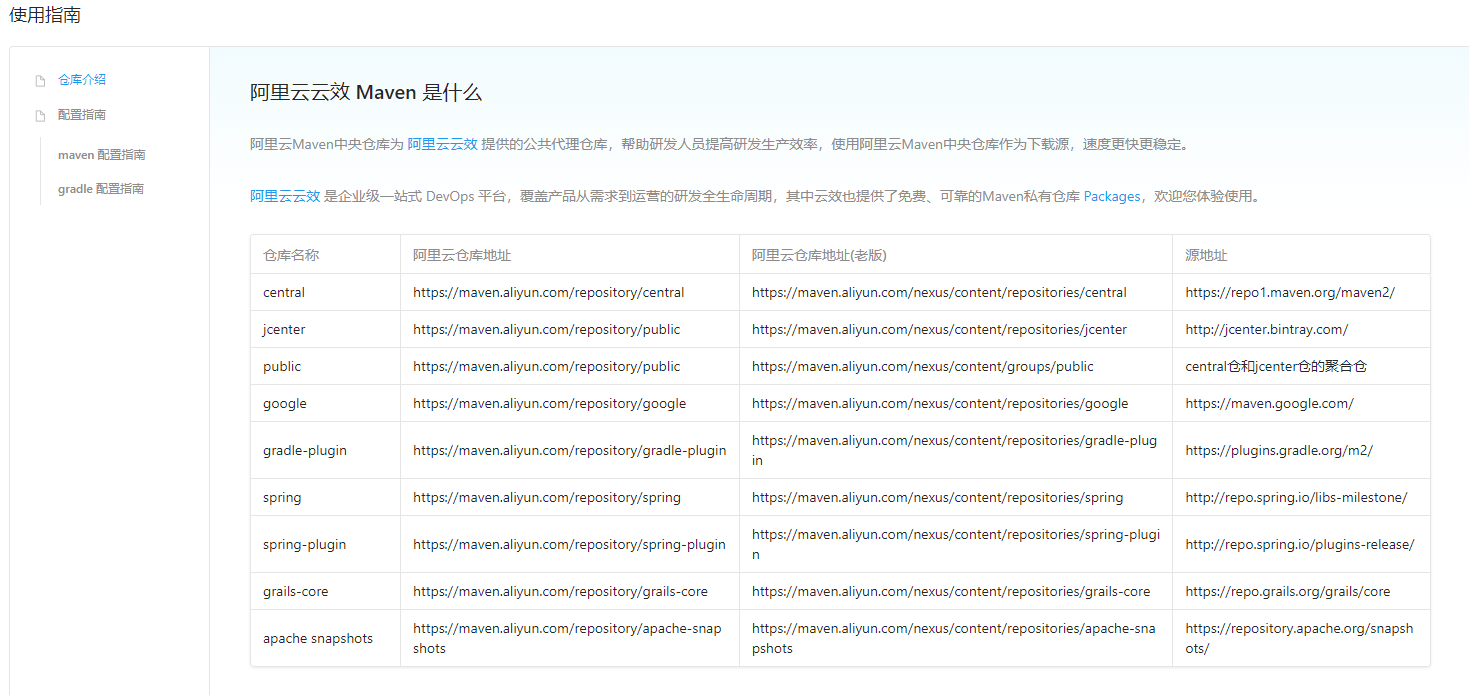Image resolution: width=1469 pixels, height=695 pixels.
Task: Click the jcenter row's repository/public URL
Action: pos(547,330)
